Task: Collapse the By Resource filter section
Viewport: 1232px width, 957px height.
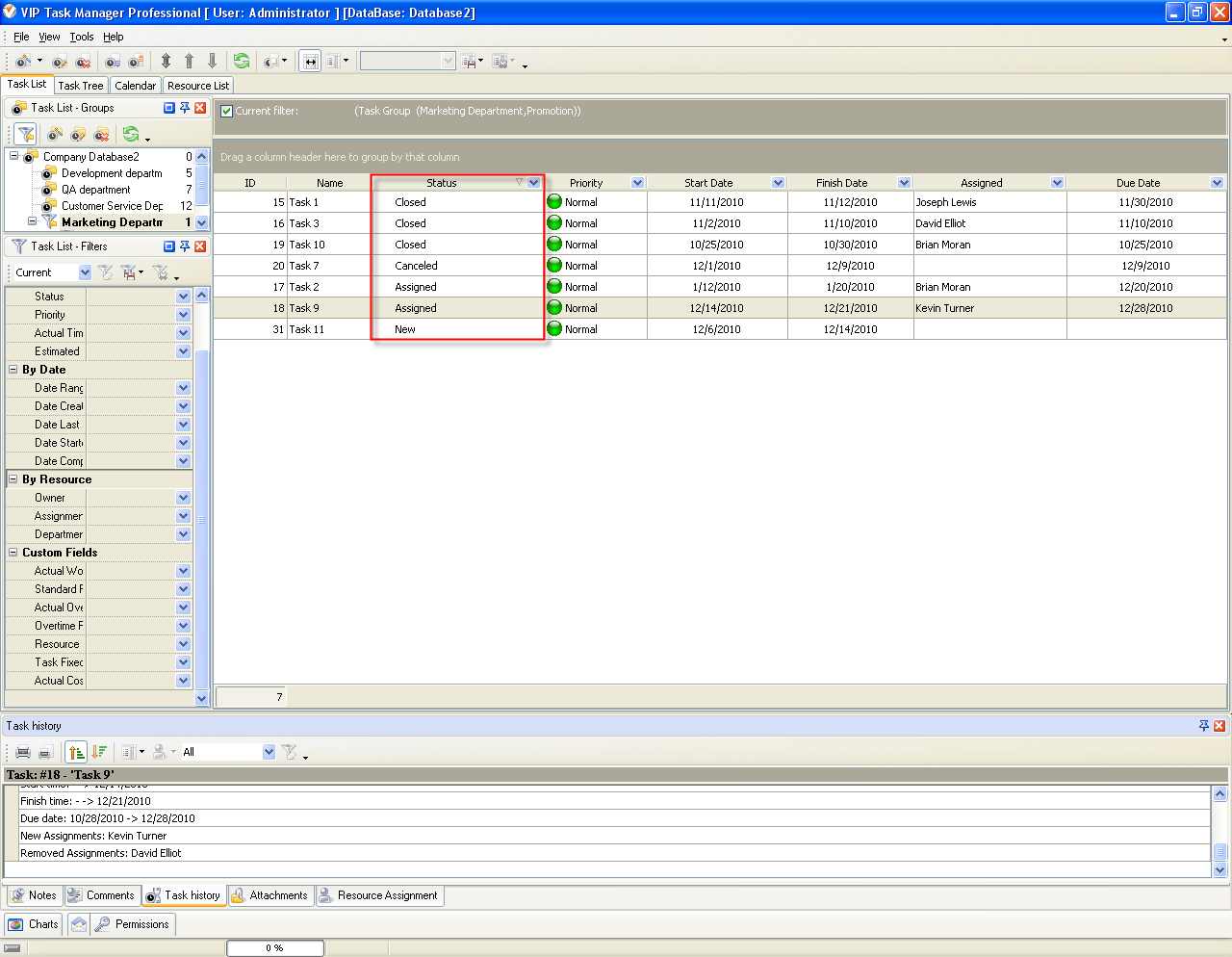Action: click(x=13, y=478)
